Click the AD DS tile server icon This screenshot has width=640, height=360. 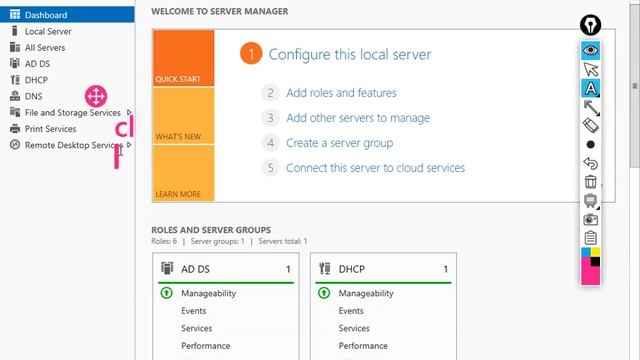[167, 269]
